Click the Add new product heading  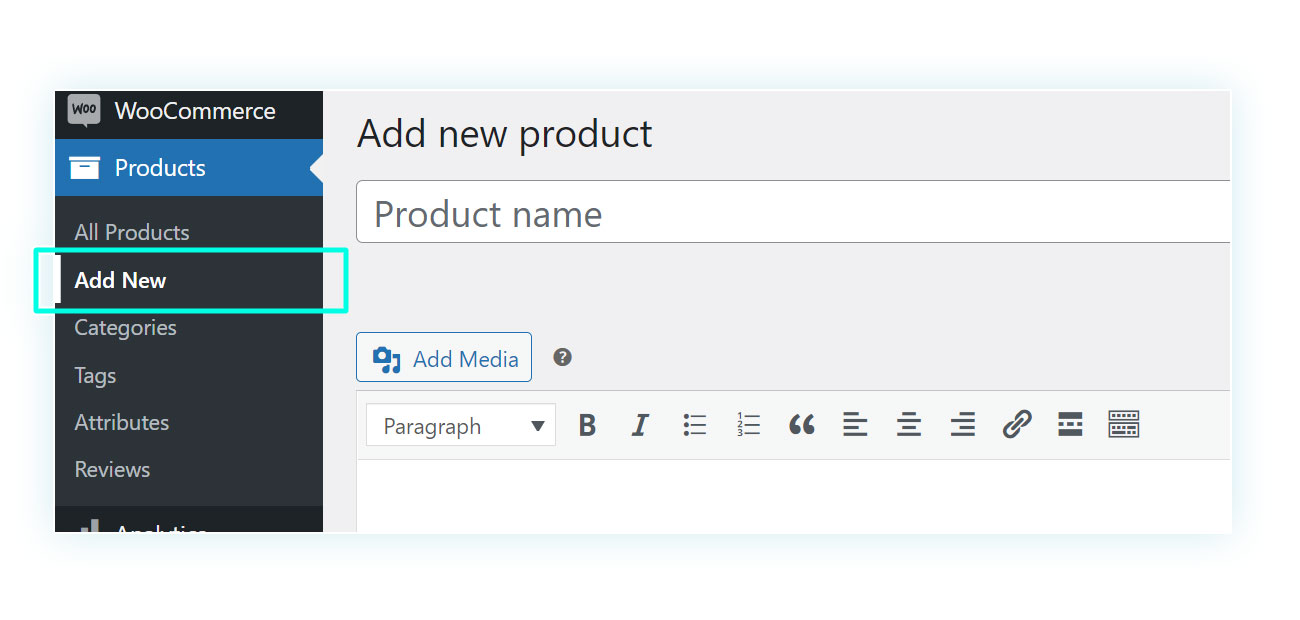tap(505, 134)
